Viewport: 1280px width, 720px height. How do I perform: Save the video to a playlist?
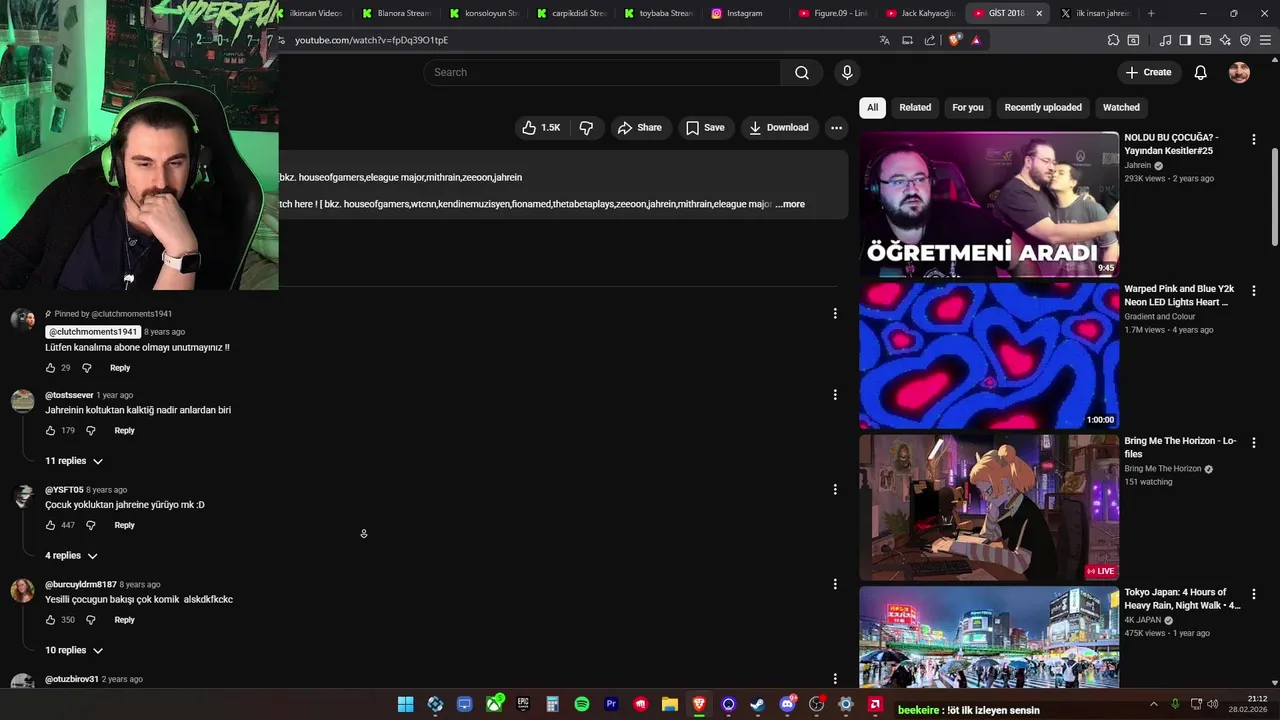point(705,127)
